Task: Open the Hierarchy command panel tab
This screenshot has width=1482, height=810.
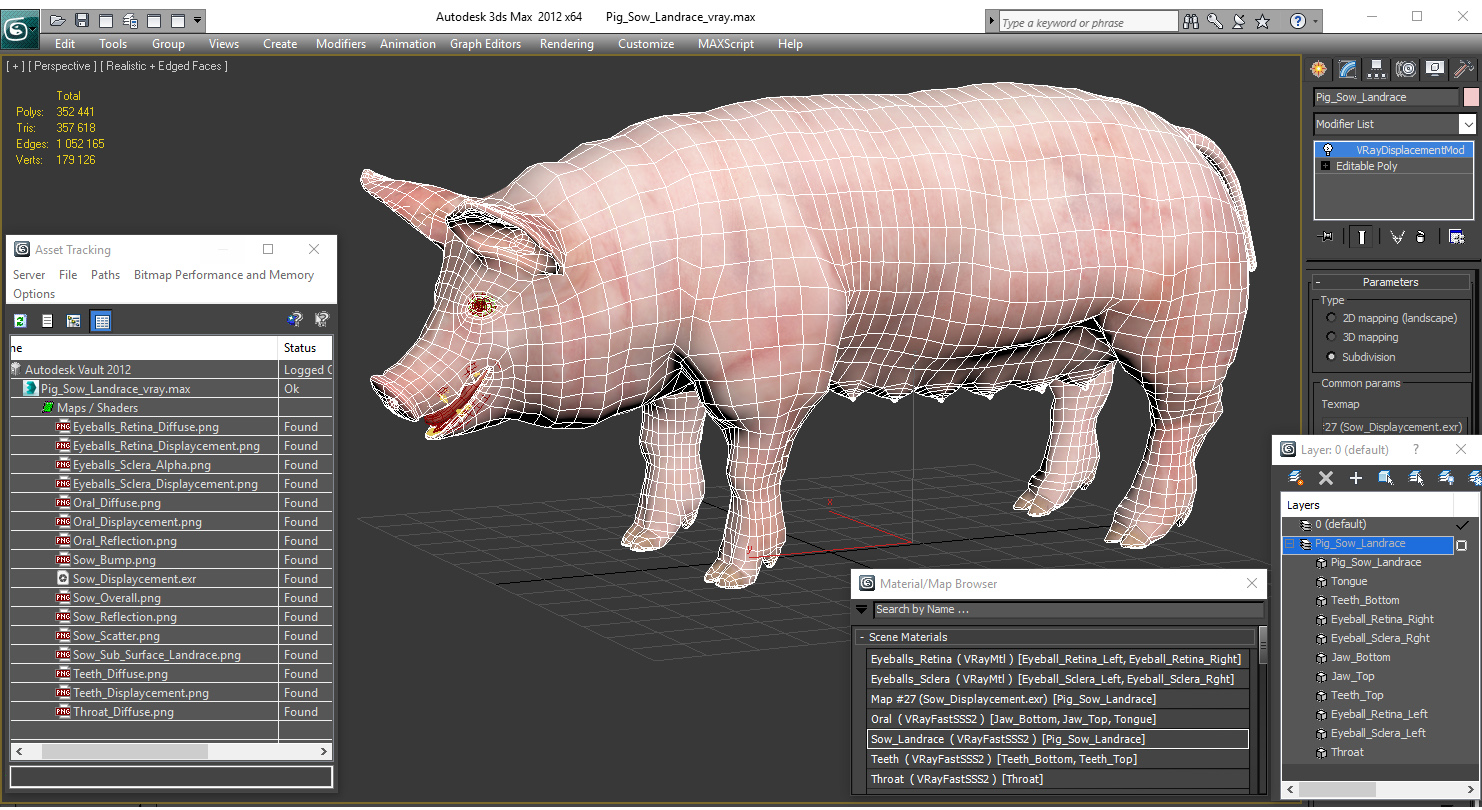Action: (1377, 69)
